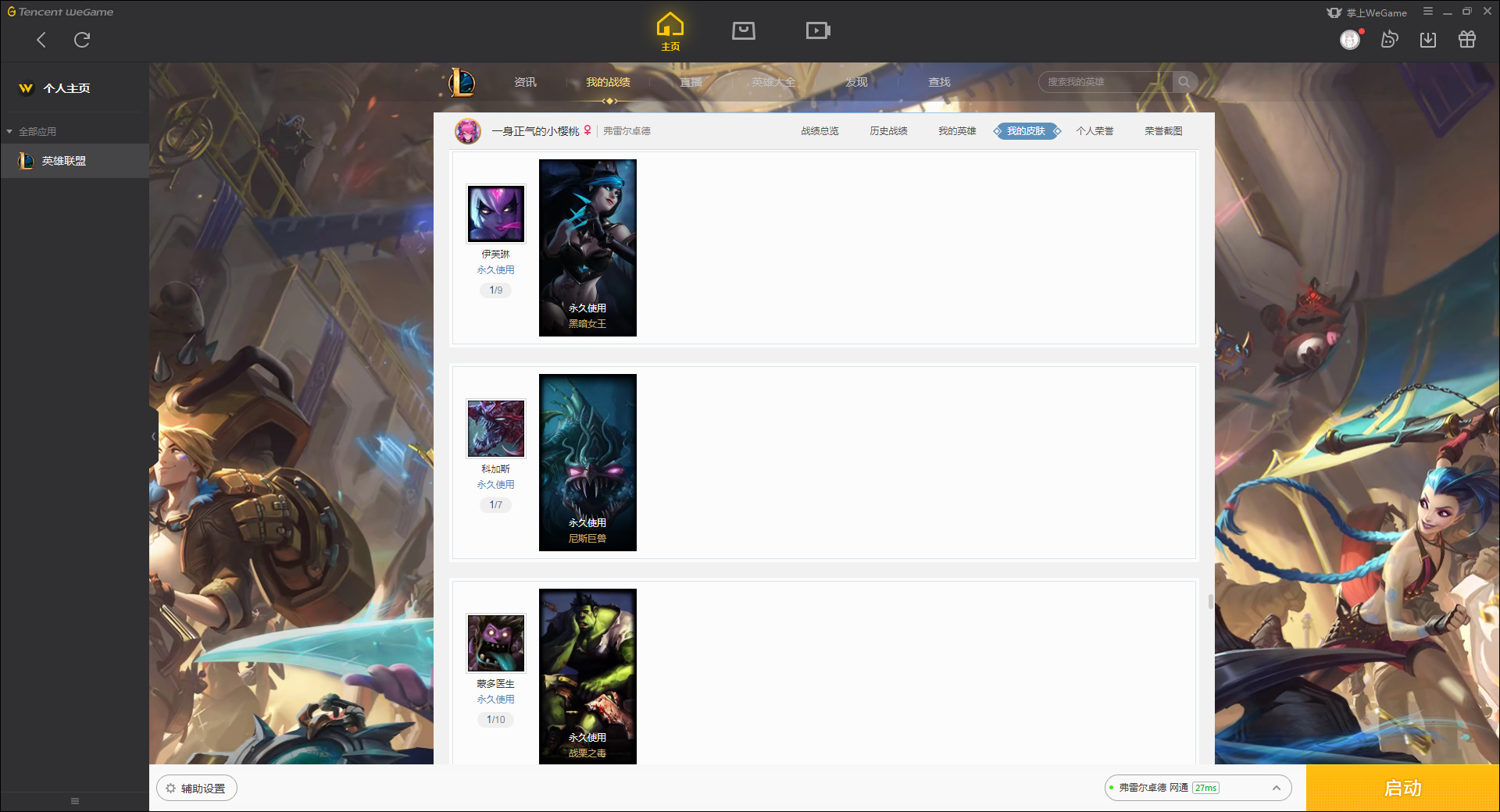Expand the 弗雷尔卓德 网通 server dropdown
The height and width of the screenshot is (812, 1500).
(1198, 788)
